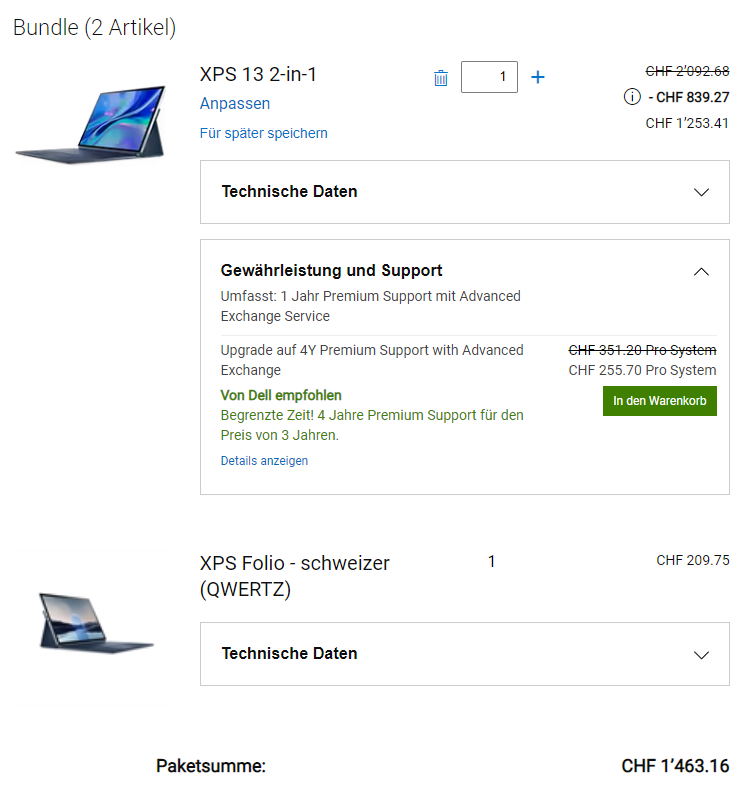Viewport: 745px width, 795px height.
Task: Click the Technische Daten heading under XPS 13
Action: pos(290,192)
